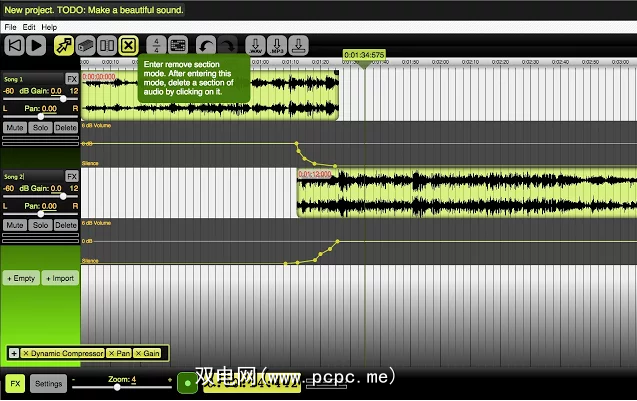Screen dimensions: 637x401
Task: Click the Song 1 volume envelope end point
Action: (335, 166)
